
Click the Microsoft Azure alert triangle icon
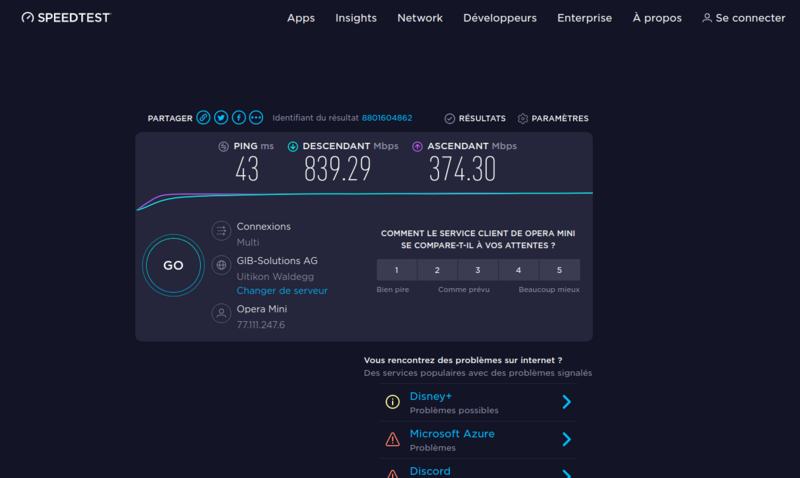click(392, 439)
